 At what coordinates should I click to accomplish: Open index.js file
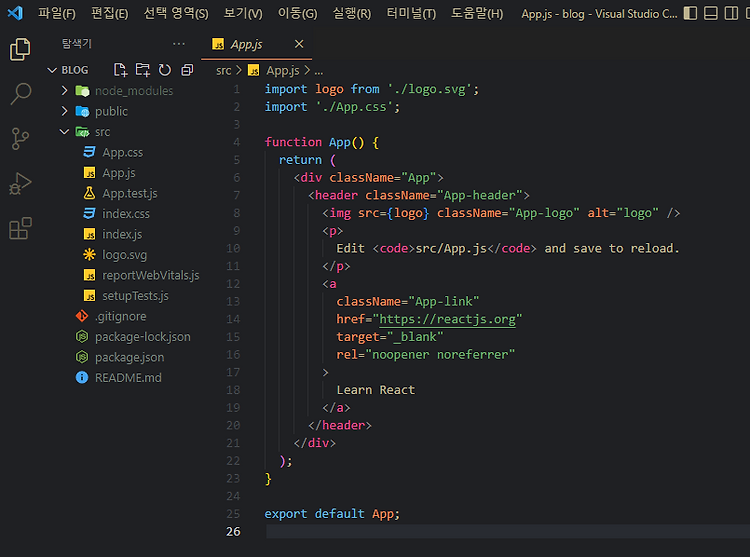point(122,234)
